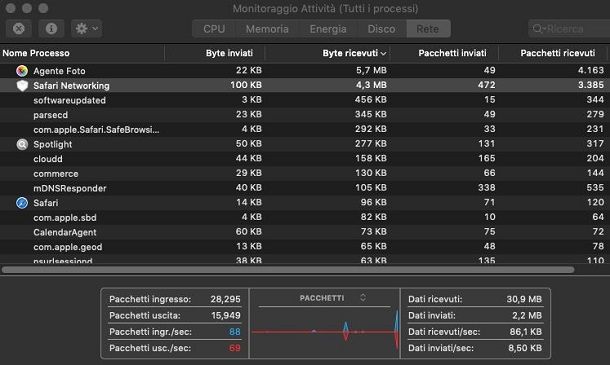The image size is (610, 365).
Task: Open the Energia tab
Action: point(328,29)
